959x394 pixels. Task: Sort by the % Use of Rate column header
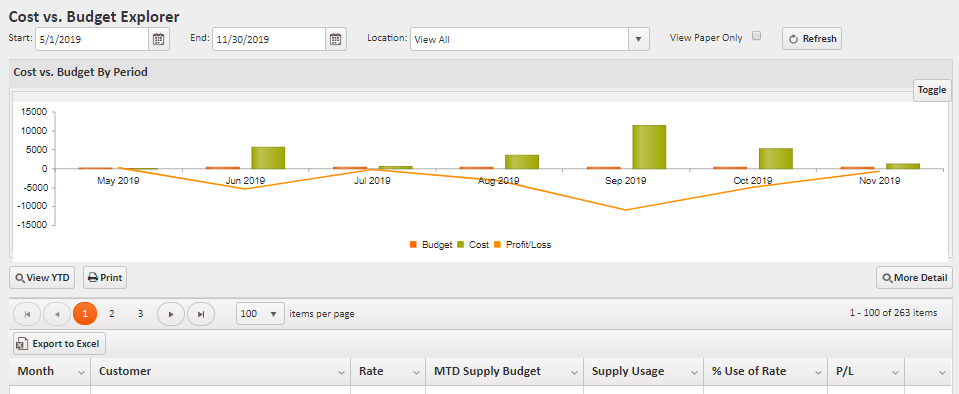pyautogui.click(x=749, y=371)
